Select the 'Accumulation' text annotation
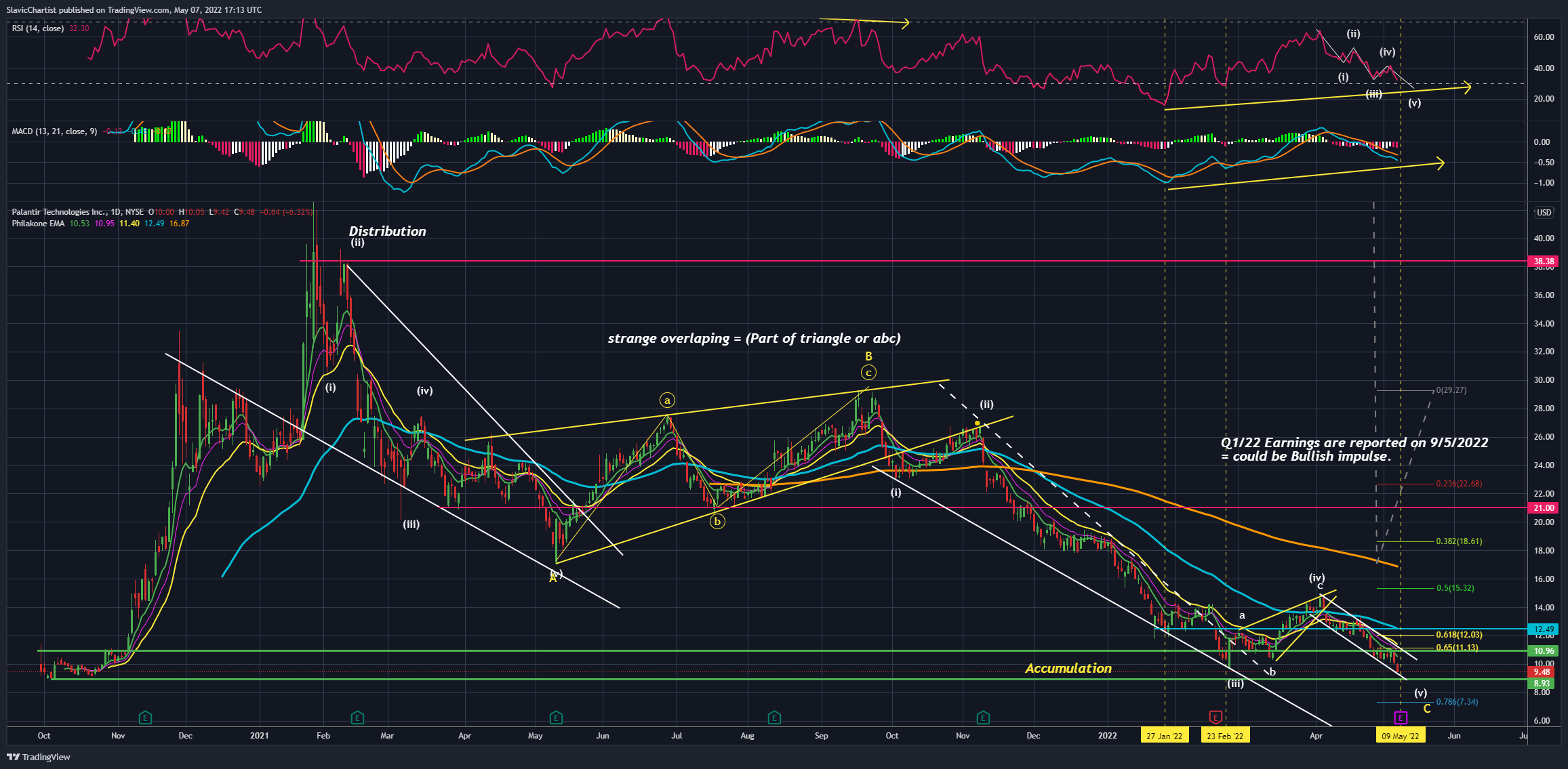Image resolution: width=1568 pixels, height=769 pixels. [x=1068, y=668]
